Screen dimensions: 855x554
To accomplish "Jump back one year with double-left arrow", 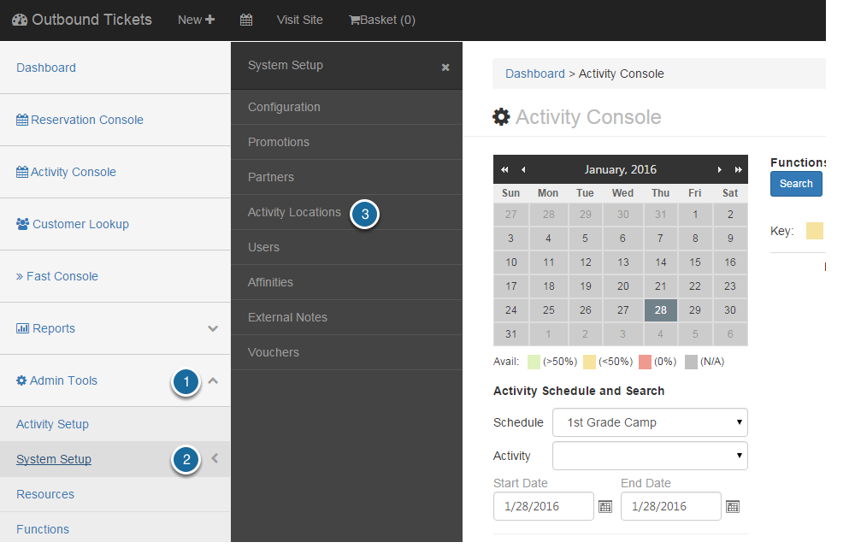I will pyautogui.click(x=505, y=170).
